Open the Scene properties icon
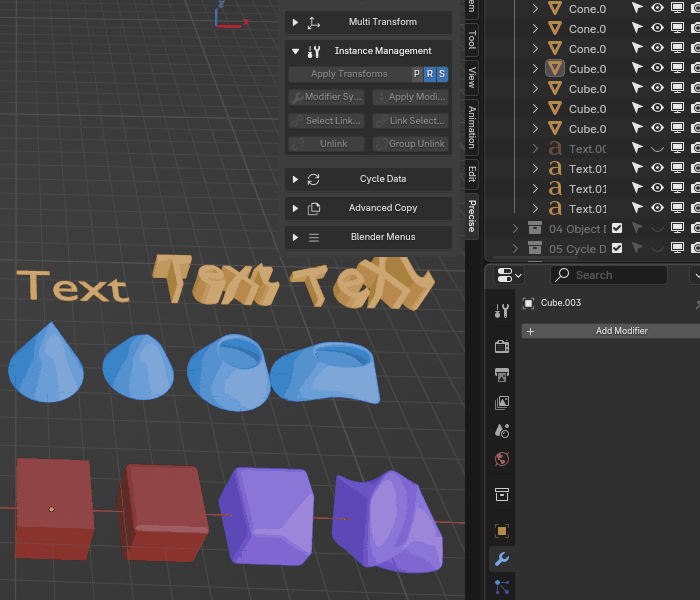The height and width of the screenshot is (600, 700). point(502,431)
